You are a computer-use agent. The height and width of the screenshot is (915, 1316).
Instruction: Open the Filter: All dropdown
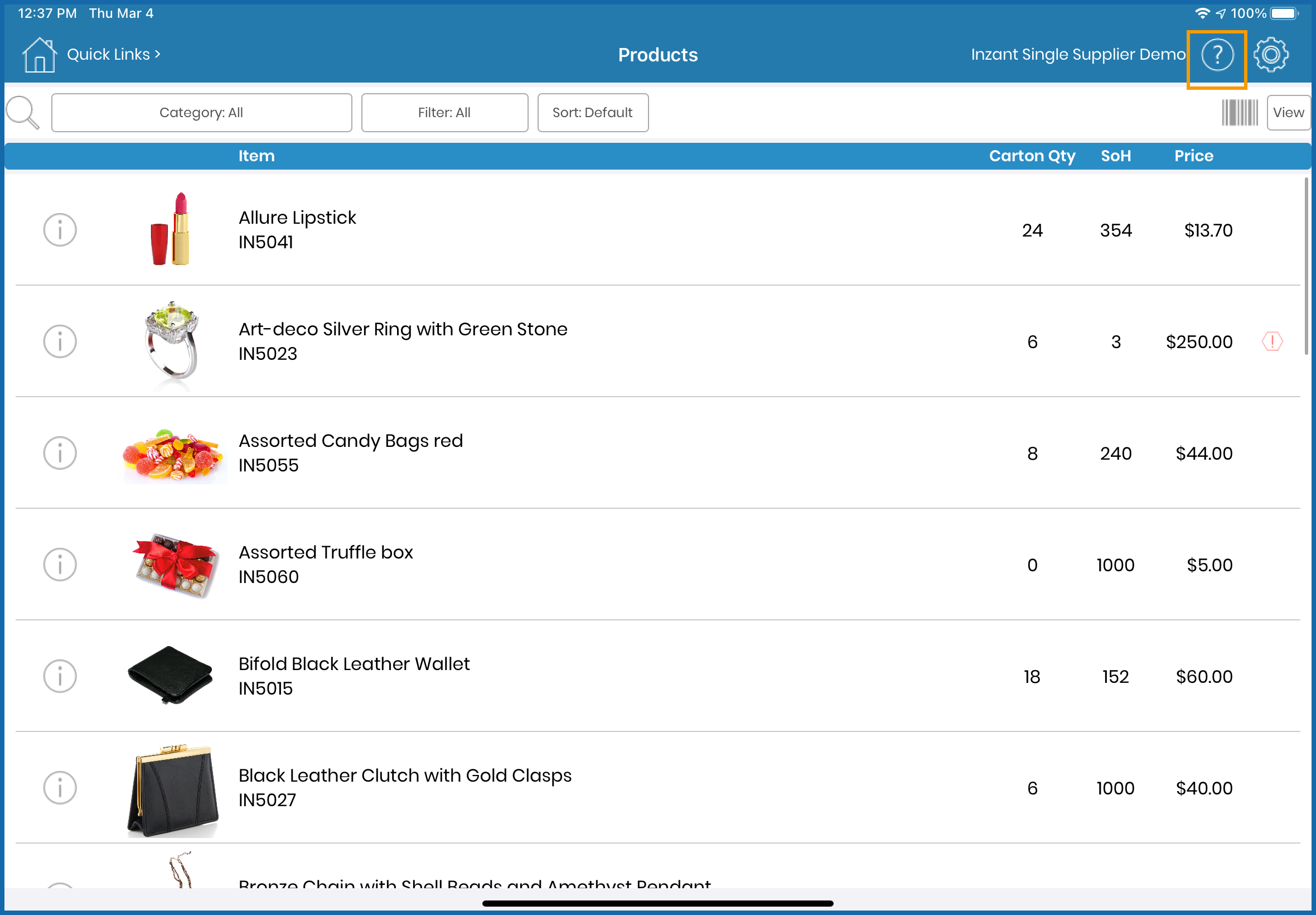point(444,113)
